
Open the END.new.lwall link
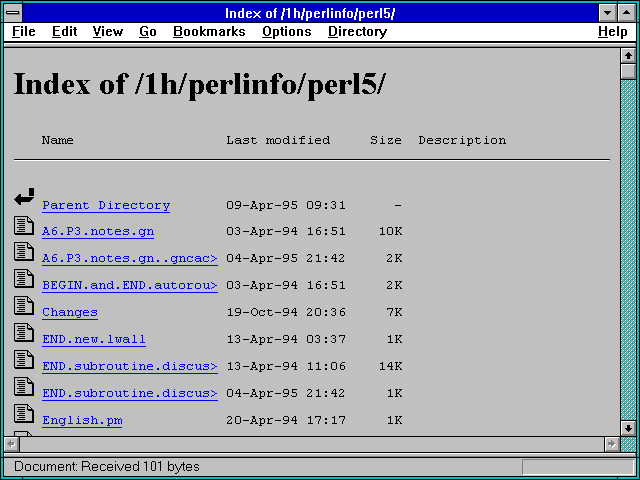pos(94,339)
